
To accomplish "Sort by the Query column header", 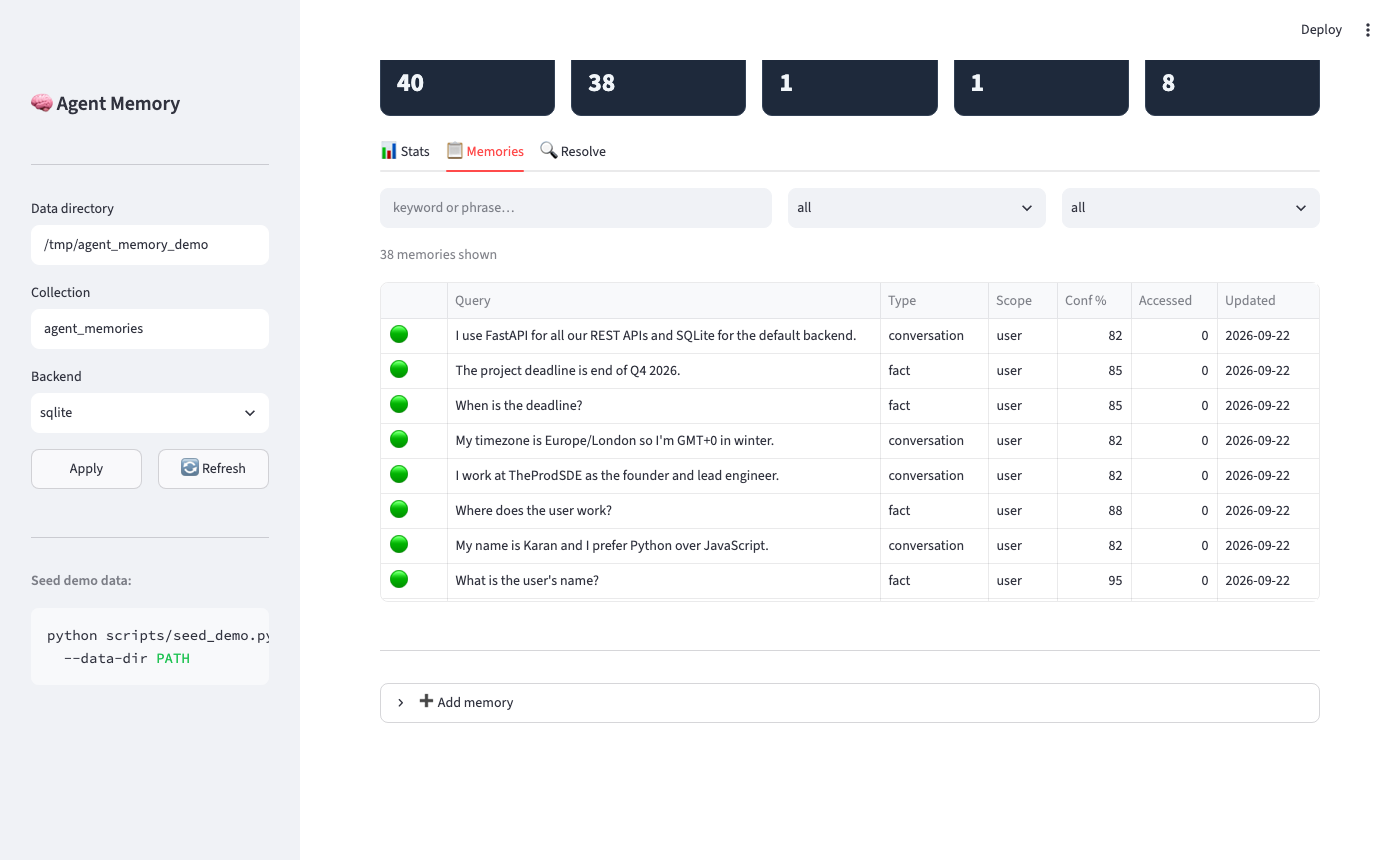I will click(x=663, y=300).
